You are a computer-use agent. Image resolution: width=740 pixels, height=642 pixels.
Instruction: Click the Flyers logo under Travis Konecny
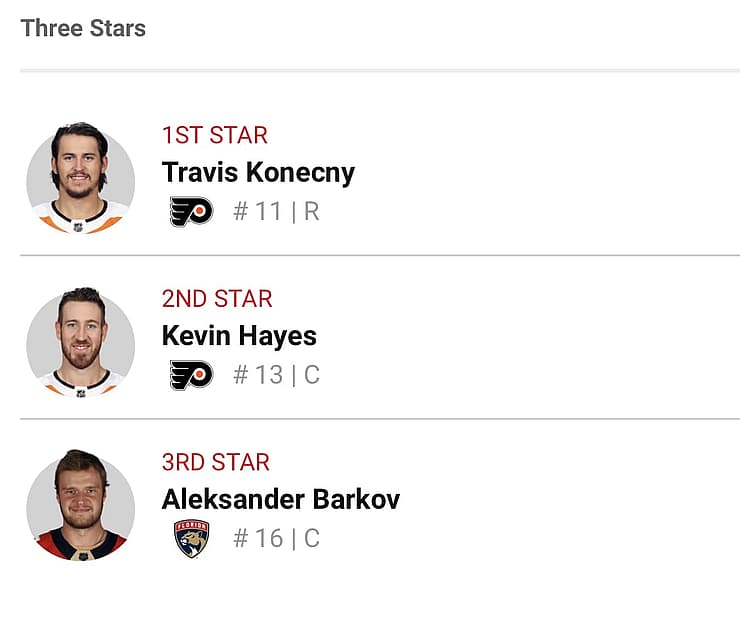[191, 211]
